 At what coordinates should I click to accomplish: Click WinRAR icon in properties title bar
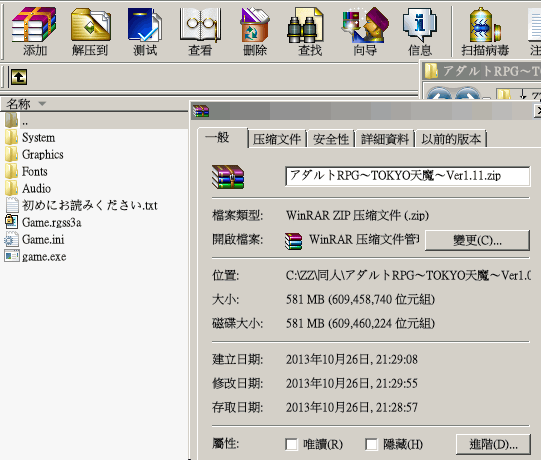click(x=201, y=111)
